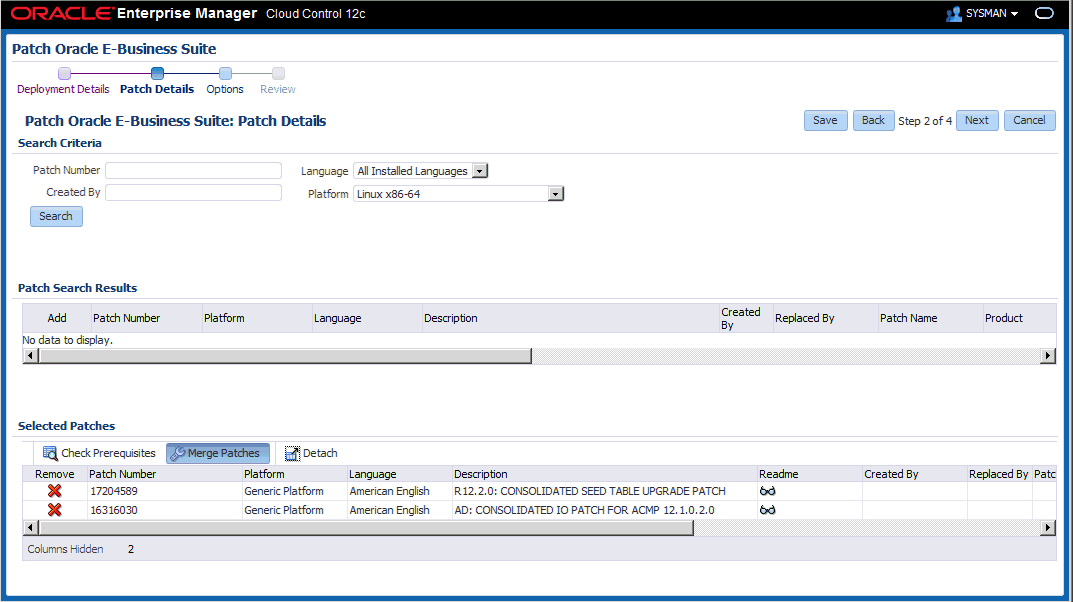Select the Patch Details step
1073x602 pixels.
(157, 89)
